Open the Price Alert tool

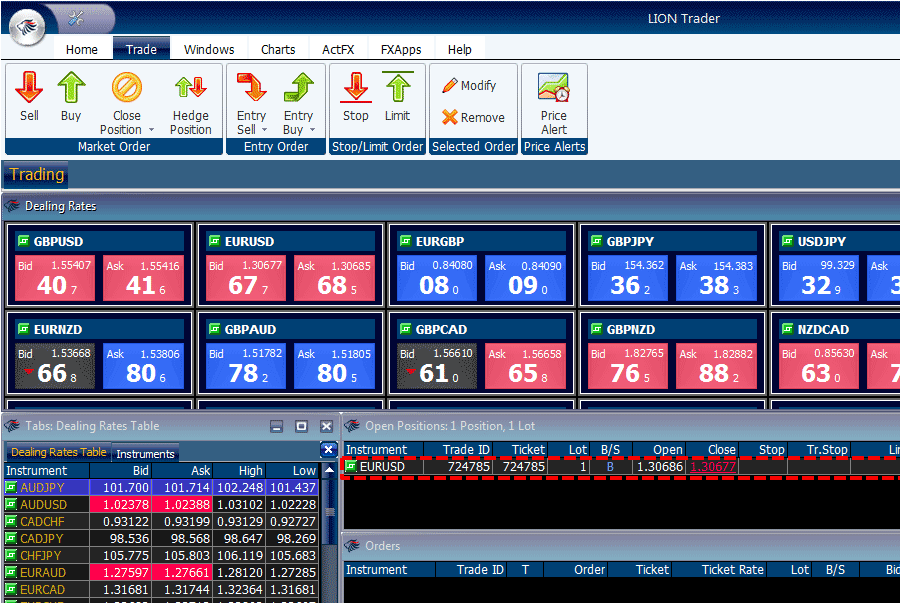tap(553, 103)
